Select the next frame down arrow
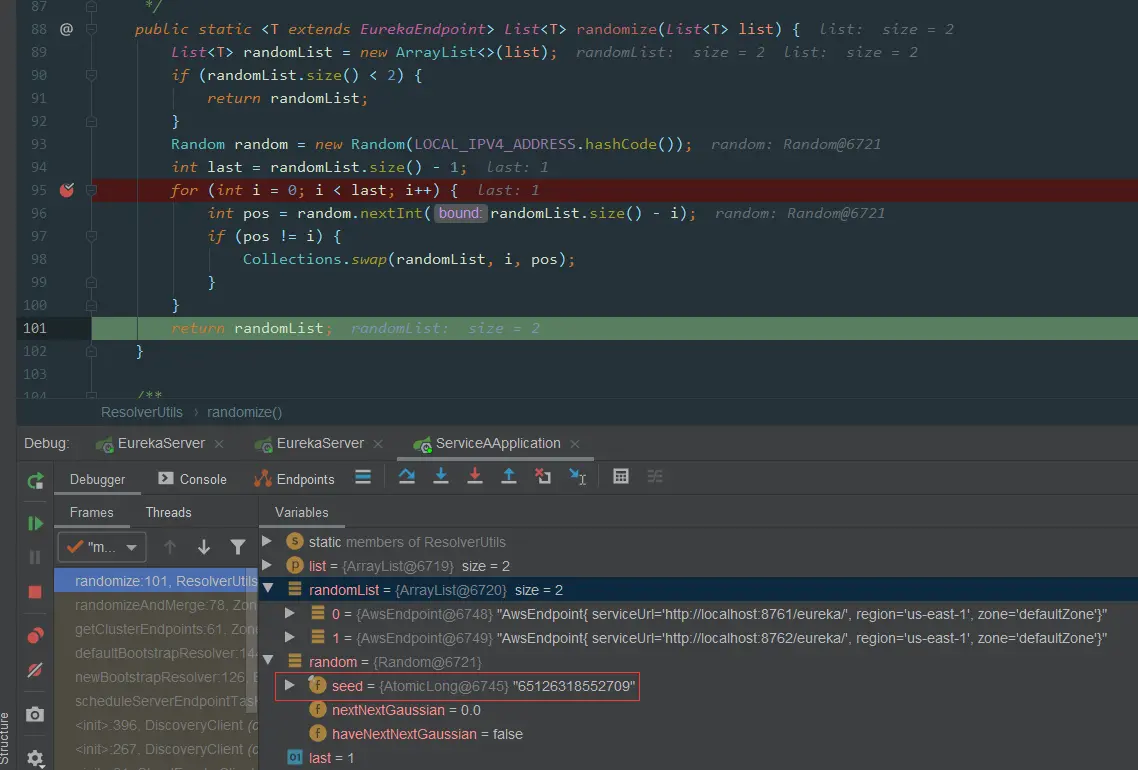The width and height of the screenshot is (1138, 770). pos(204,547)
